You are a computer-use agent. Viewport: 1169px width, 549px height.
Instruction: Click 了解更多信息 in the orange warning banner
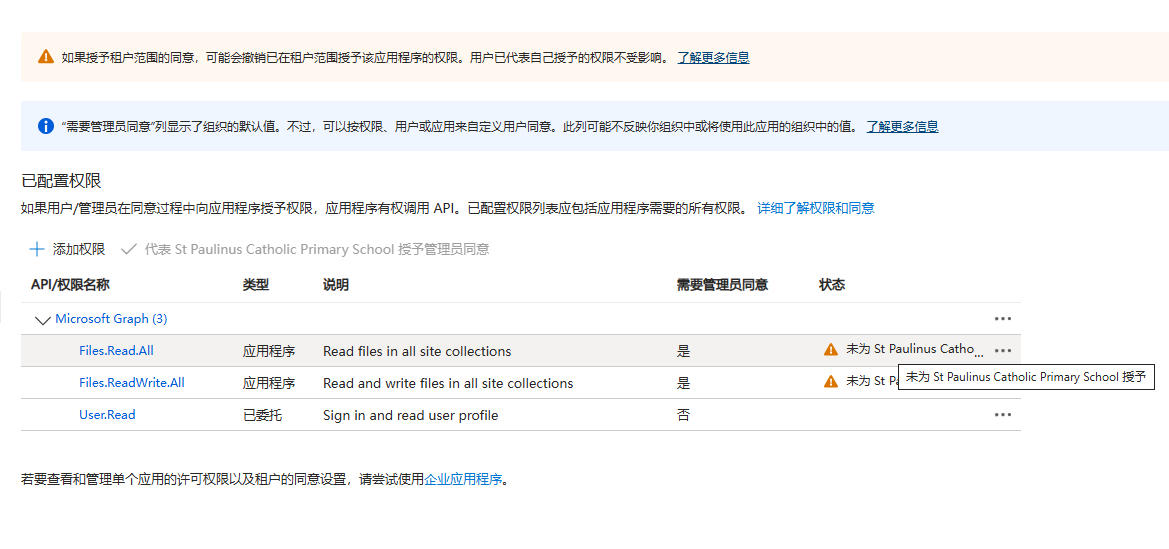click(x=713, y=57)
